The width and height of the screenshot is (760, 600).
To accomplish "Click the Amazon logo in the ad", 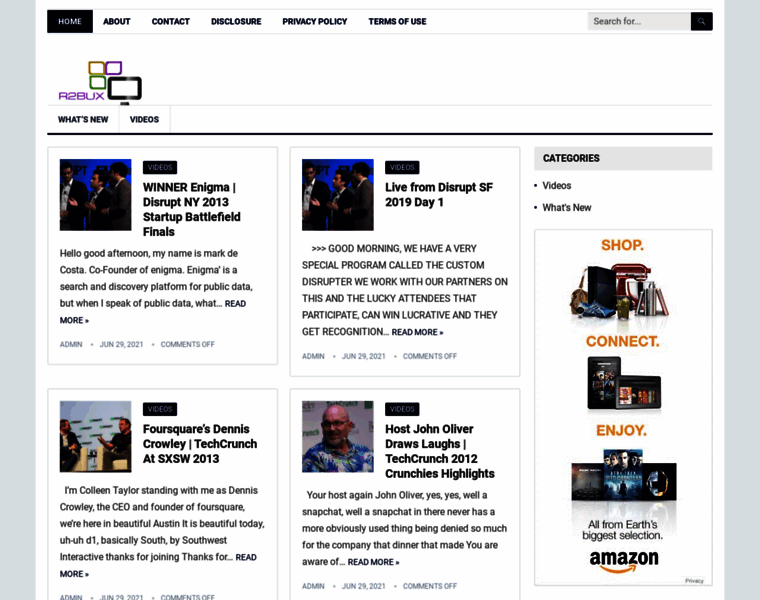I will point(624,561).
